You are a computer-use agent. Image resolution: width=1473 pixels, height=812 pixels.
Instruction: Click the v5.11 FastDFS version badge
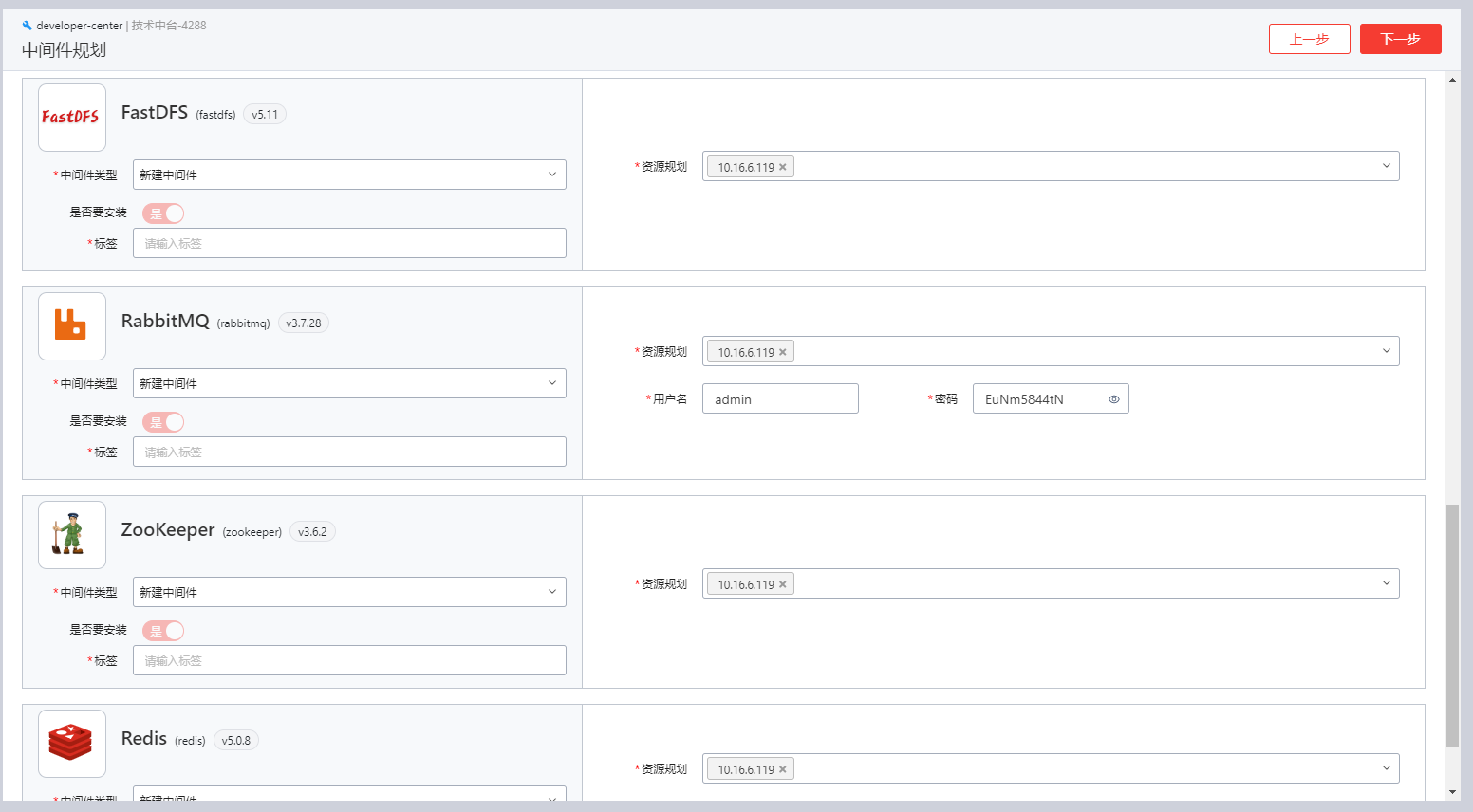coord(265,114)
